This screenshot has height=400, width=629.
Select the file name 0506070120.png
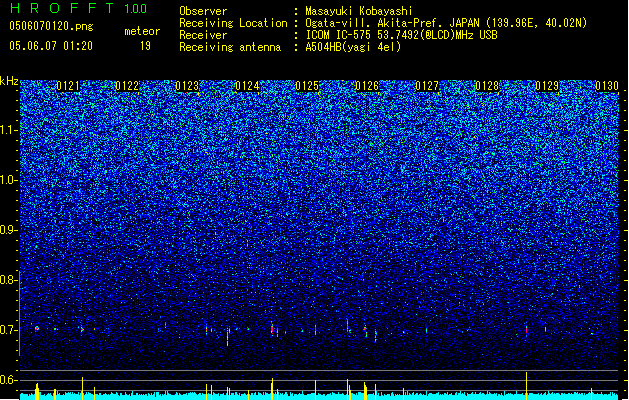click(x=51, y=27)
